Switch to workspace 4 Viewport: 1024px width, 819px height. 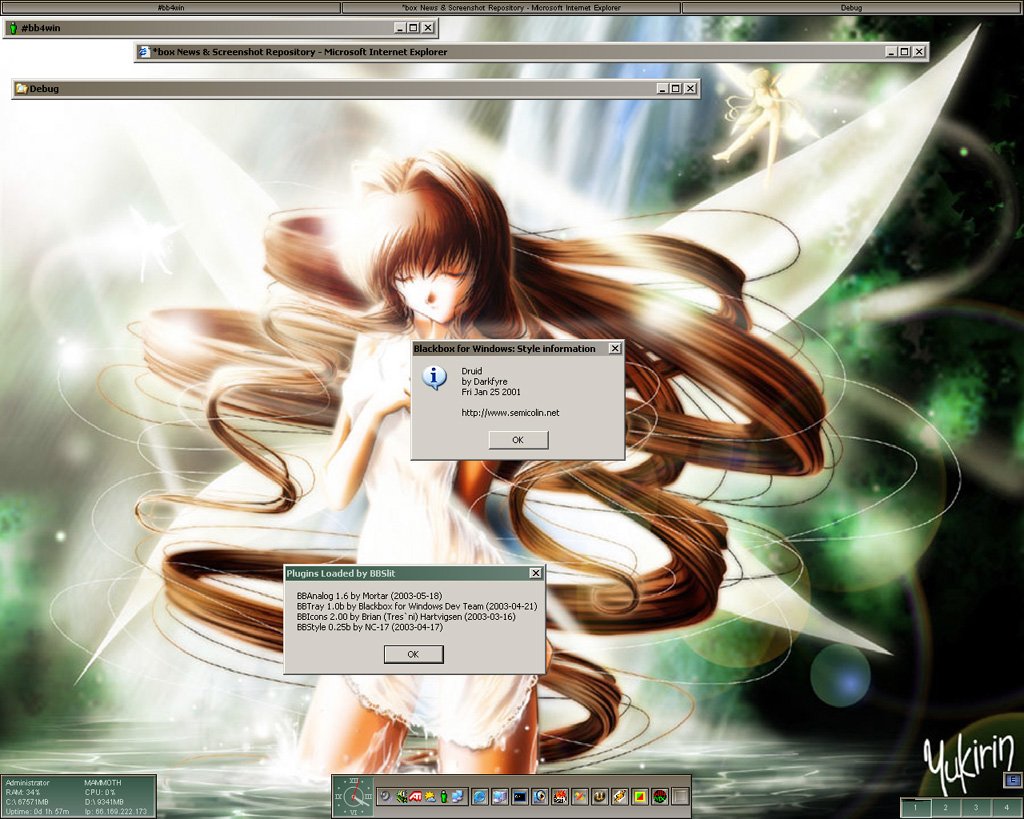pos(1006,808)
